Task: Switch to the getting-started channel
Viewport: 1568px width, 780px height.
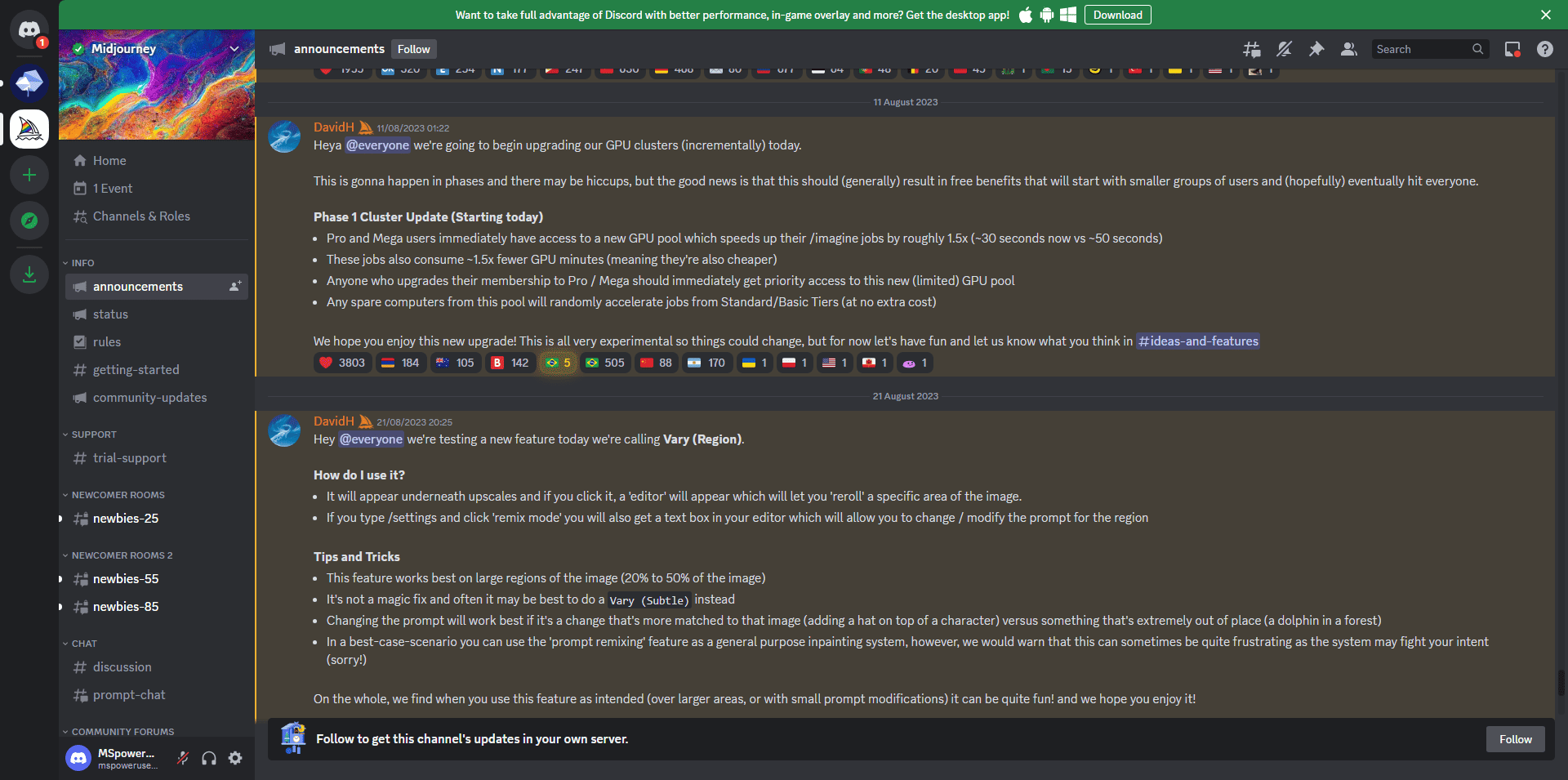Action: (157, 370)
